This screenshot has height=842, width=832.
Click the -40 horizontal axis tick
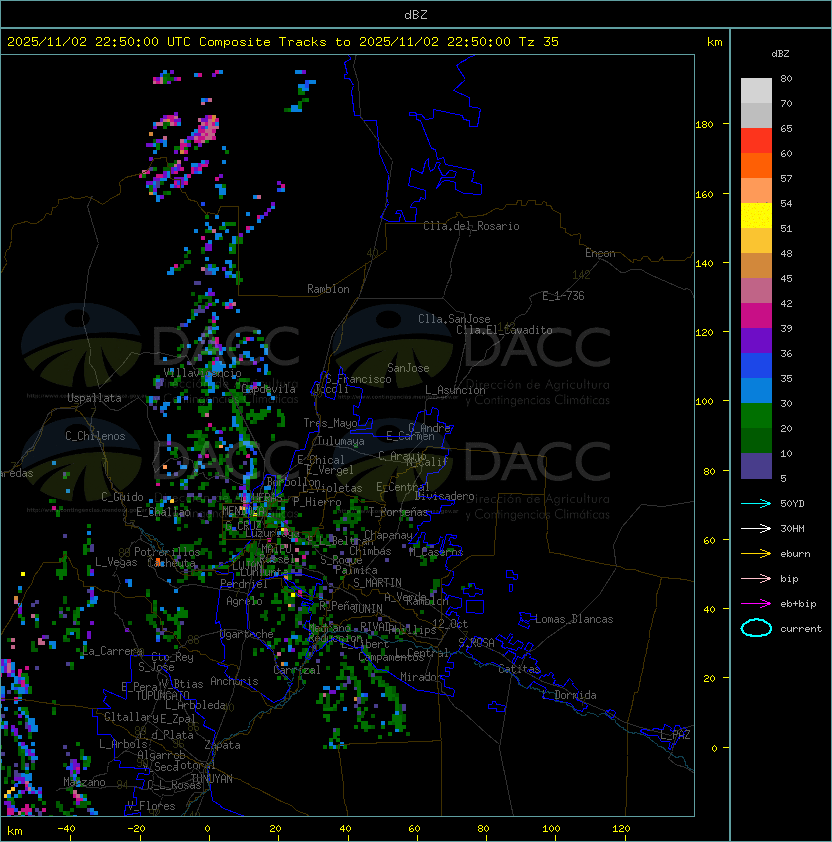point(66,829)
